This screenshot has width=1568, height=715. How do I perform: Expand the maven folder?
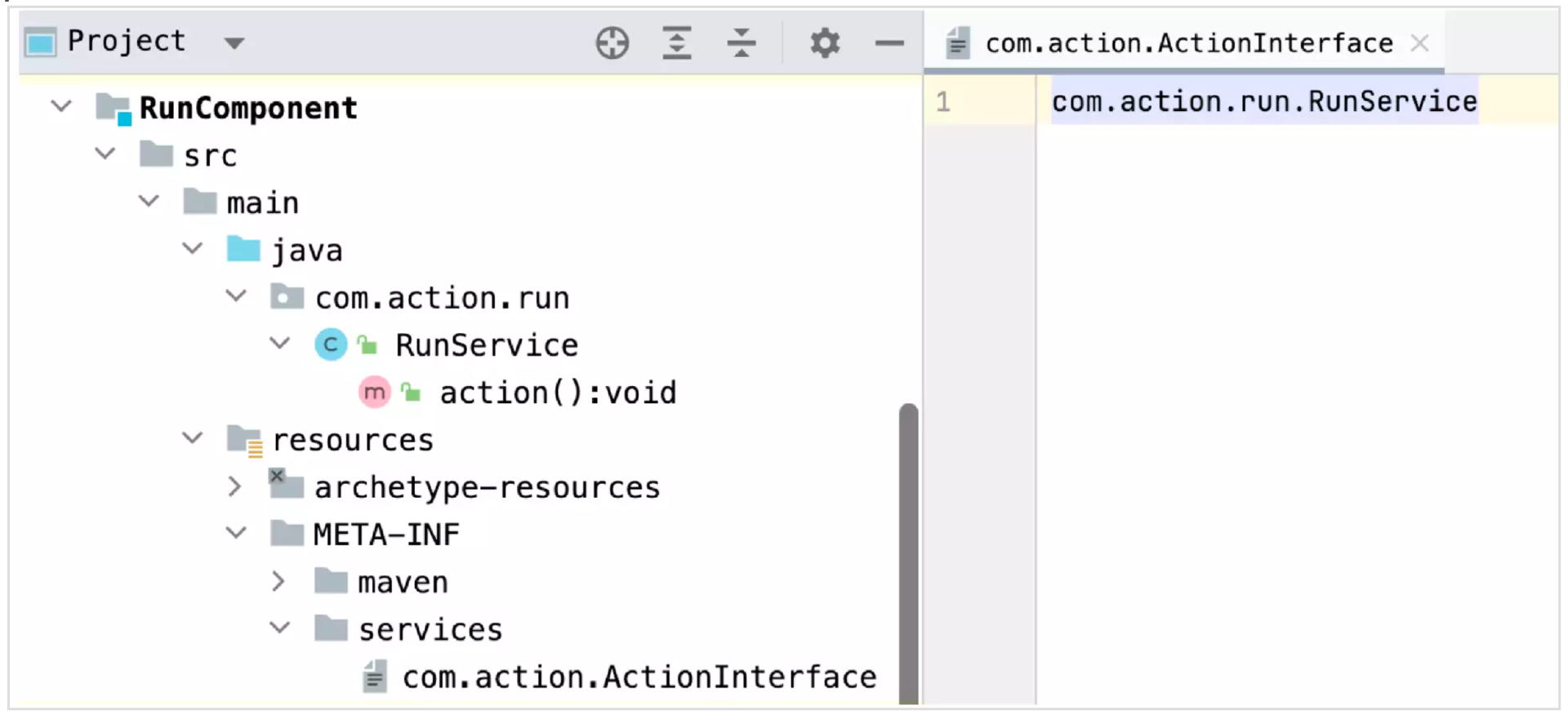click(278, 582)
